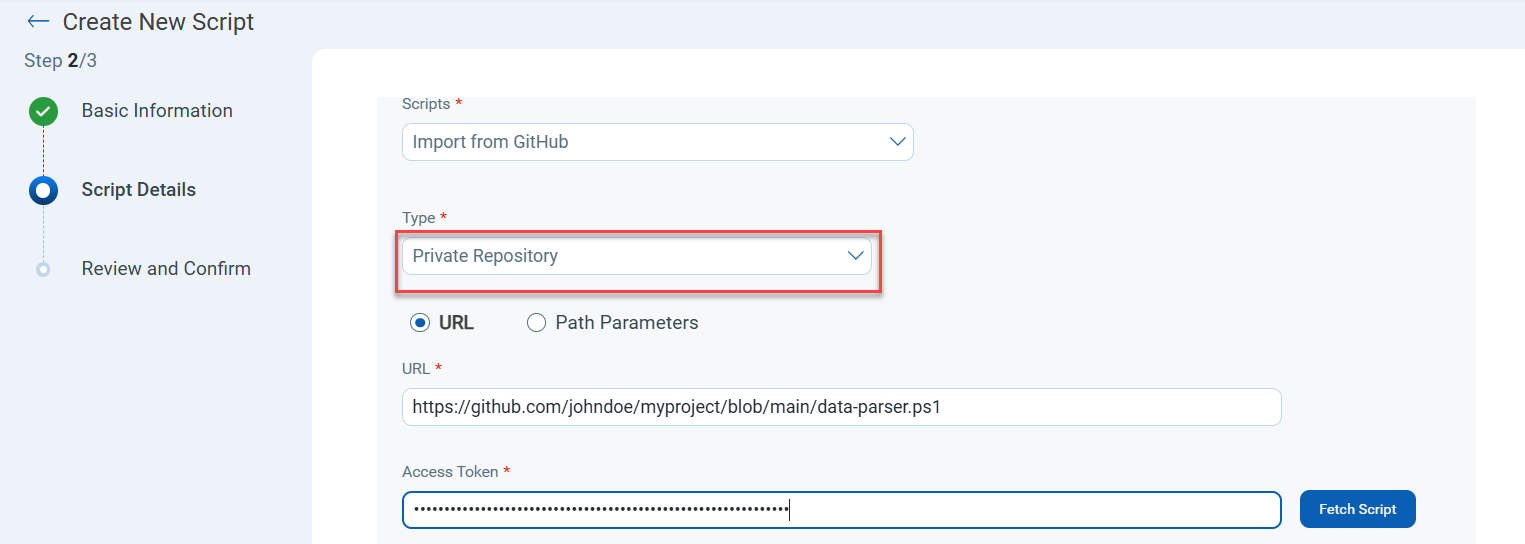Viewport: 1525px width, 544px height.
Task: Click the Create New Script heading
Action: 158,22
